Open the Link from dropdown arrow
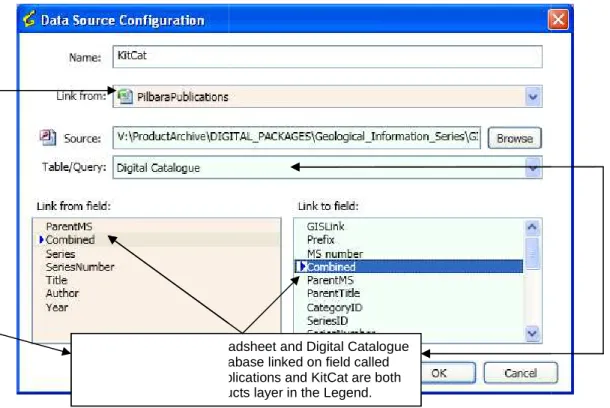The width and height of the screenshot is (610, 408). (533, 97)
